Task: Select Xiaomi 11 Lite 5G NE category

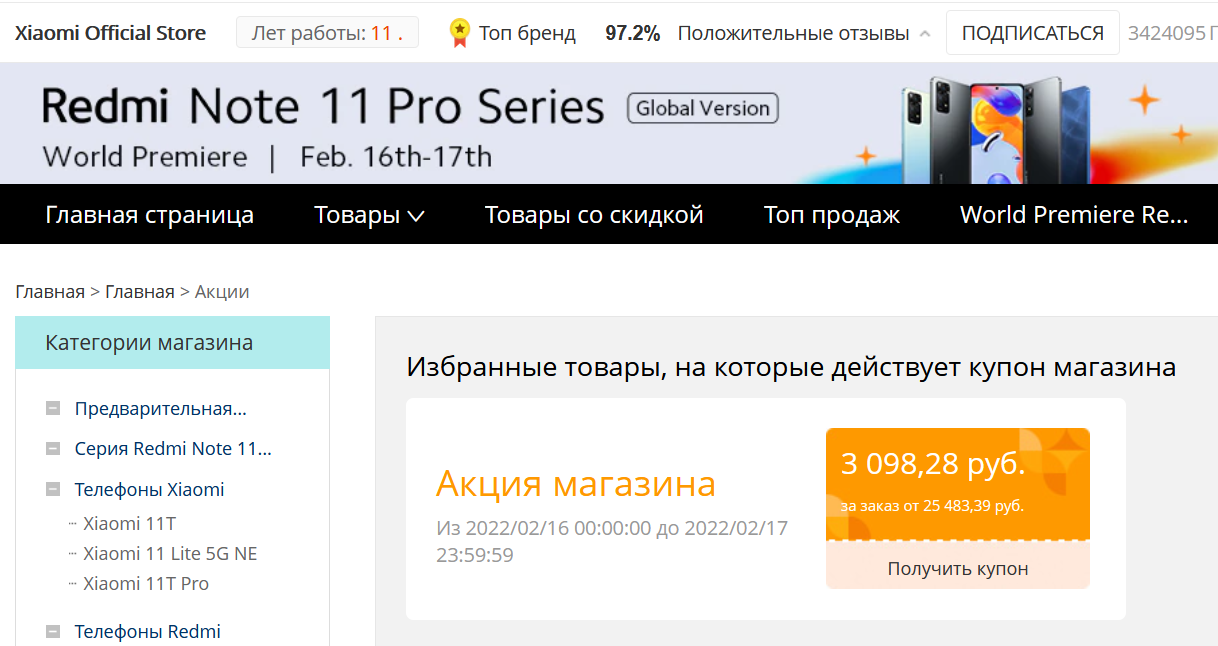Action: point(170,553)
